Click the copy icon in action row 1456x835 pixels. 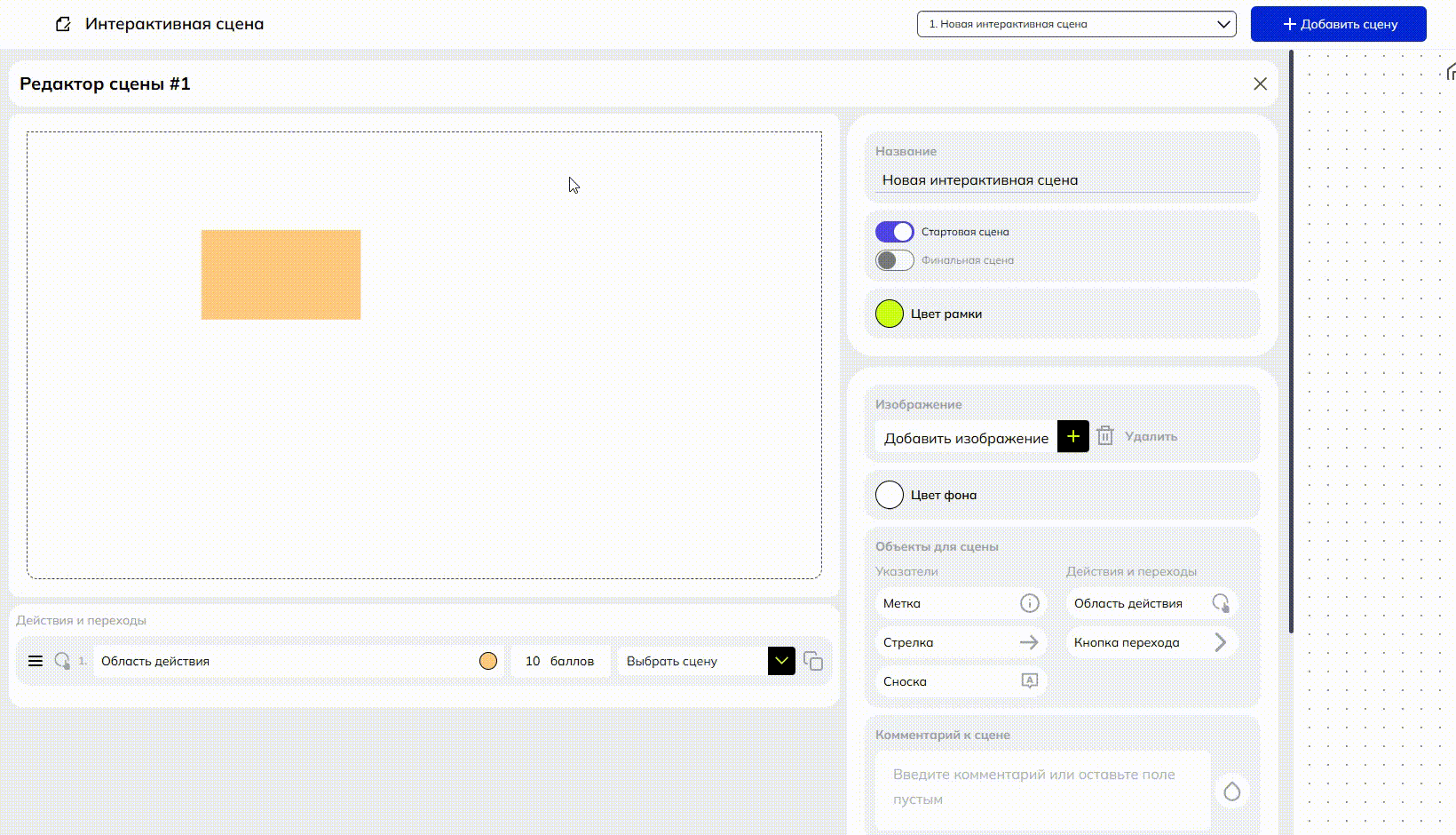812,661
